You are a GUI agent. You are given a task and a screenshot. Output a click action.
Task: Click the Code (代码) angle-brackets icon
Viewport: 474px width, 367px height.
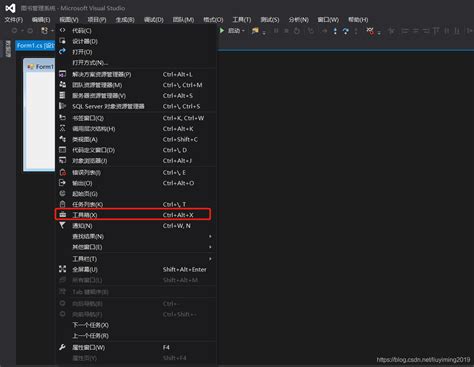pos(62,30)
